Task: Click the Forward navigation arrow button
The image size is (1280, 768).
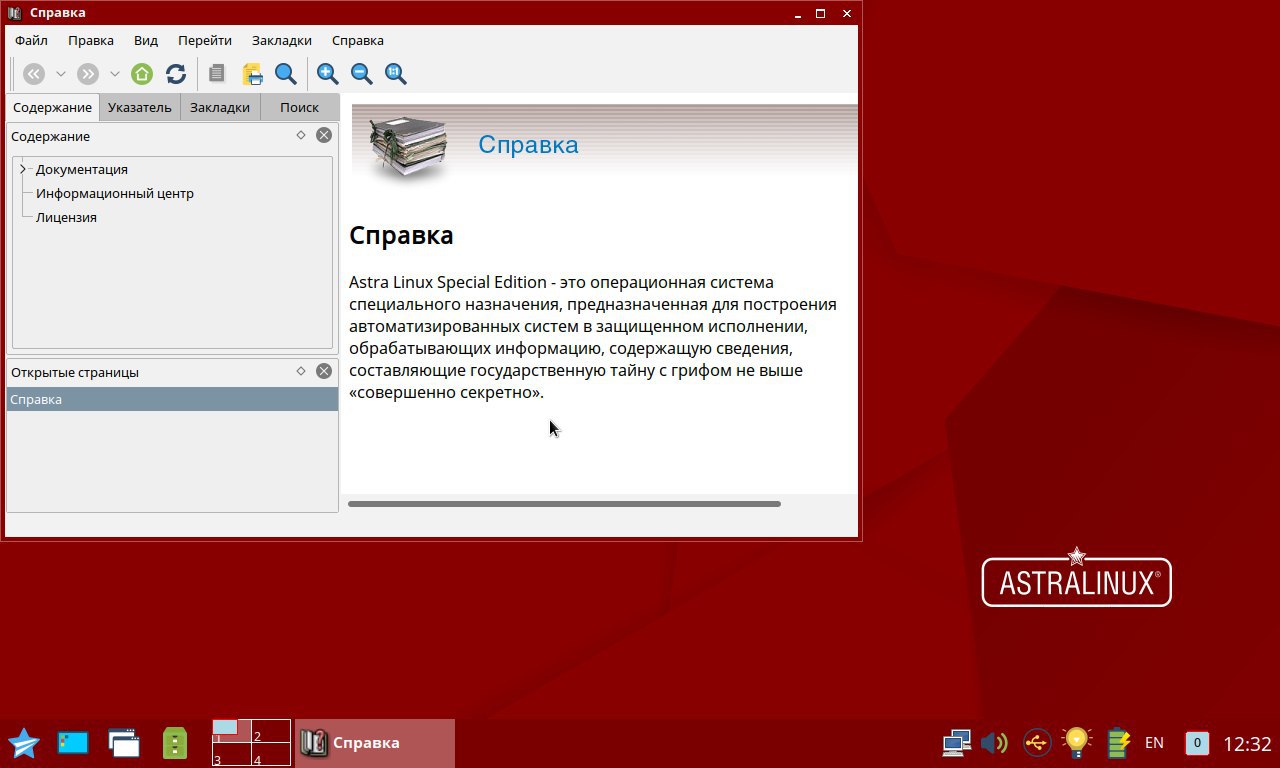Action: (x=88, y=73)
